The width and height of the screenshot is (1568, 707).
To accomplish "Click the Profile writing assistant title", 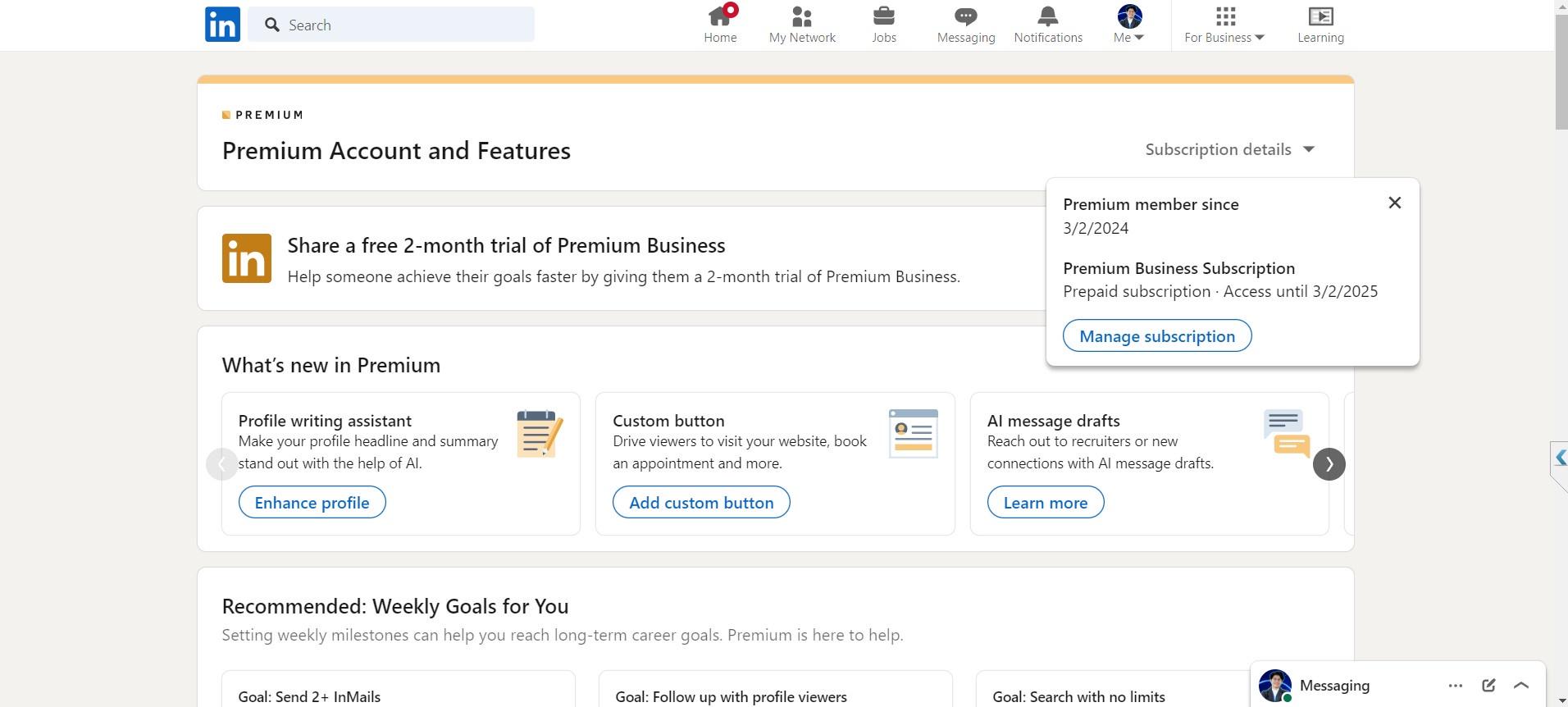I will coord(325,421).
